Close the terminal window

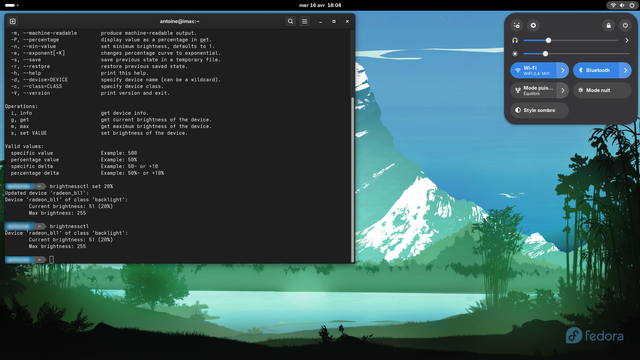click(x=347, y=21)
